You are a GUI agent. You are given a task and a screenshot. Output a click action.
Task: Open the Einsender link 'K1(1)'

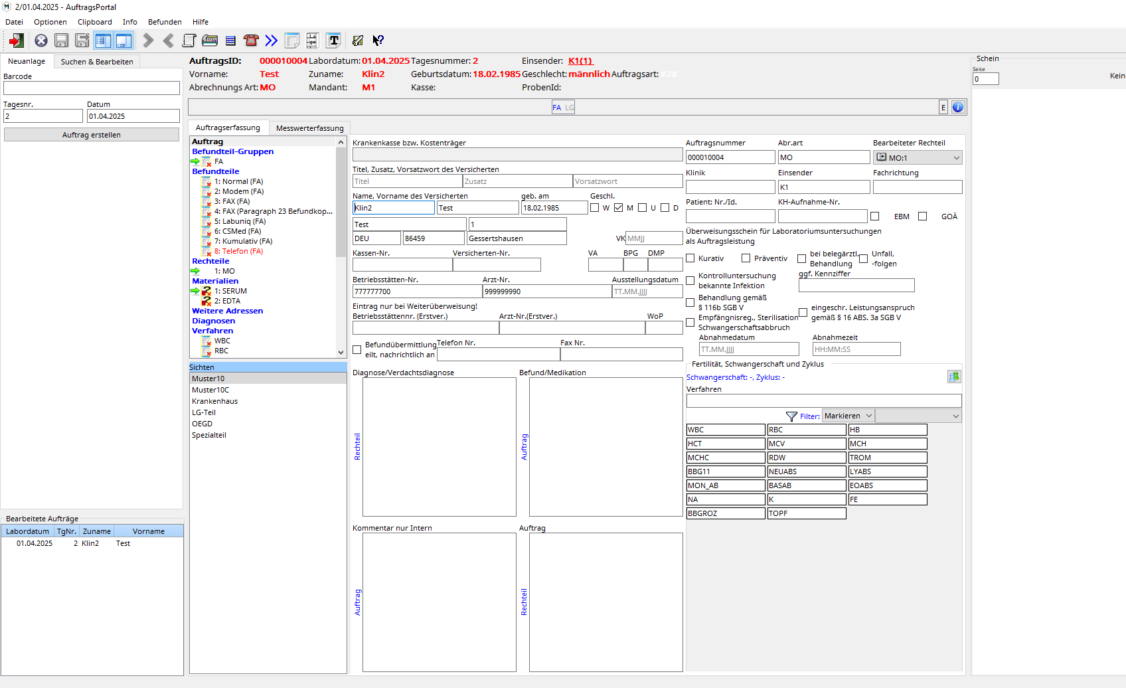pyautogui.click(x=579, y=60)
